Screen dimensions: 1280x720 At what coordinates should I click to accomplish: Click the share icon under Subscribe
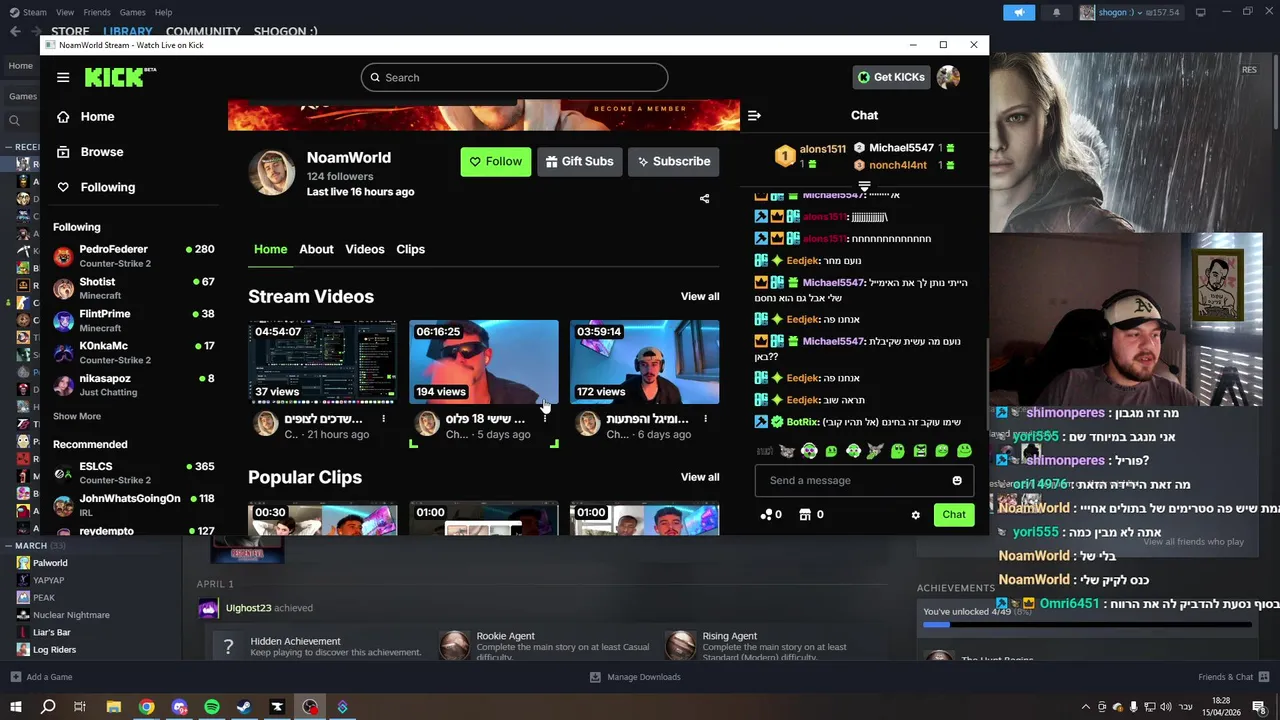point(704,198)
